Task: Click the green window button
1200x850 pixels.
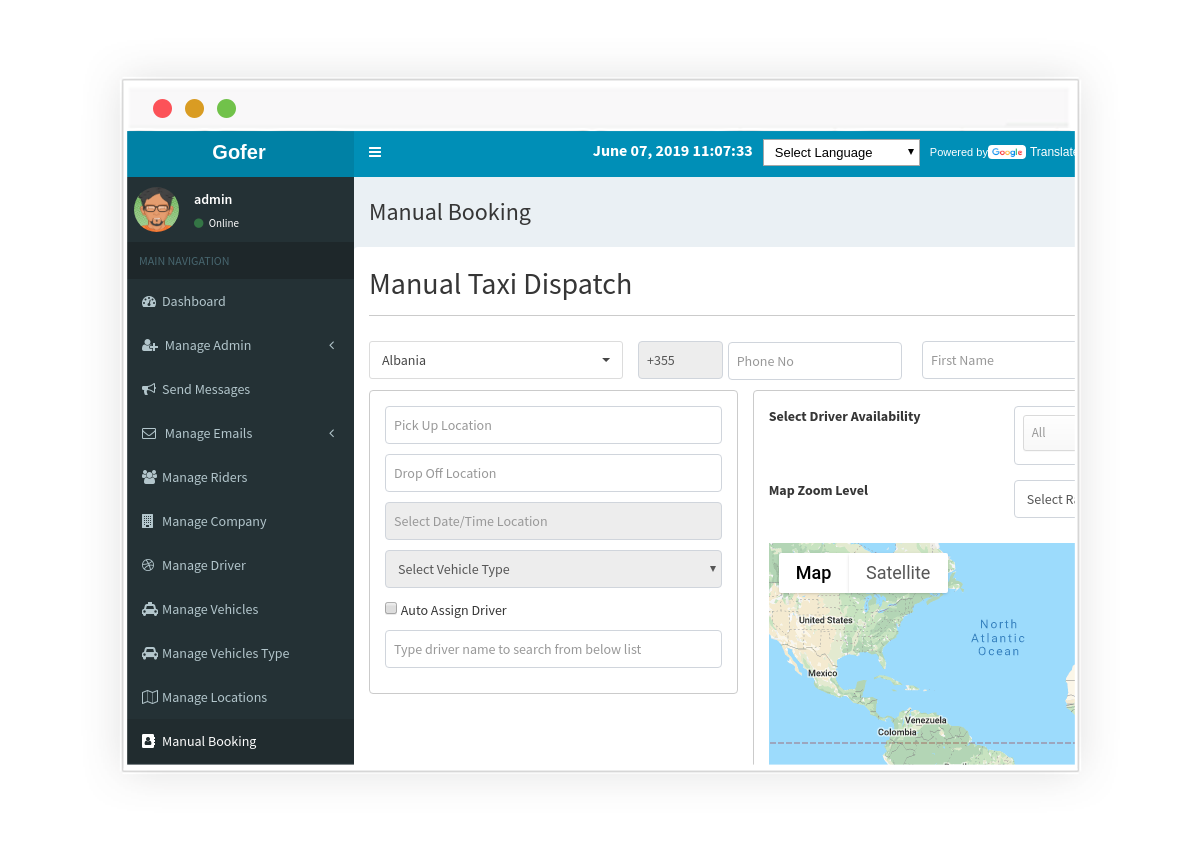Action: 227,108
